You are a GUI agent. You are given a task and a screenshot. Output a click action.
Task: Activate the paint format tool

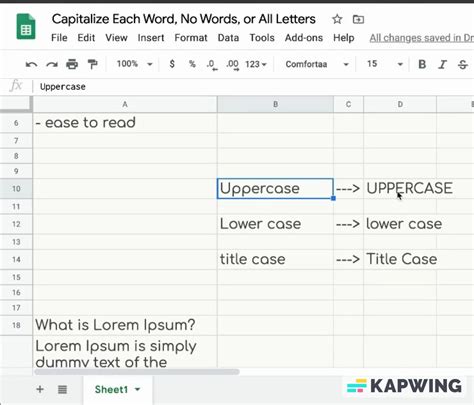(x=92, y=64)
